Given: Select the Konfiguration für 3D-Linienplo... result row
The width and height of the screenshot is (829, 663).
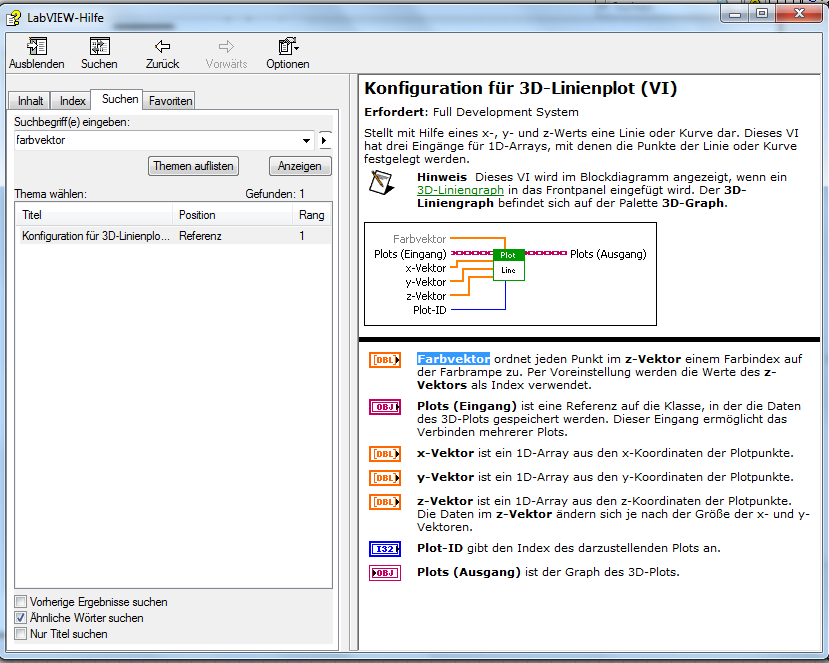Looking at the screenshot, I should click(x=173, y=236).
